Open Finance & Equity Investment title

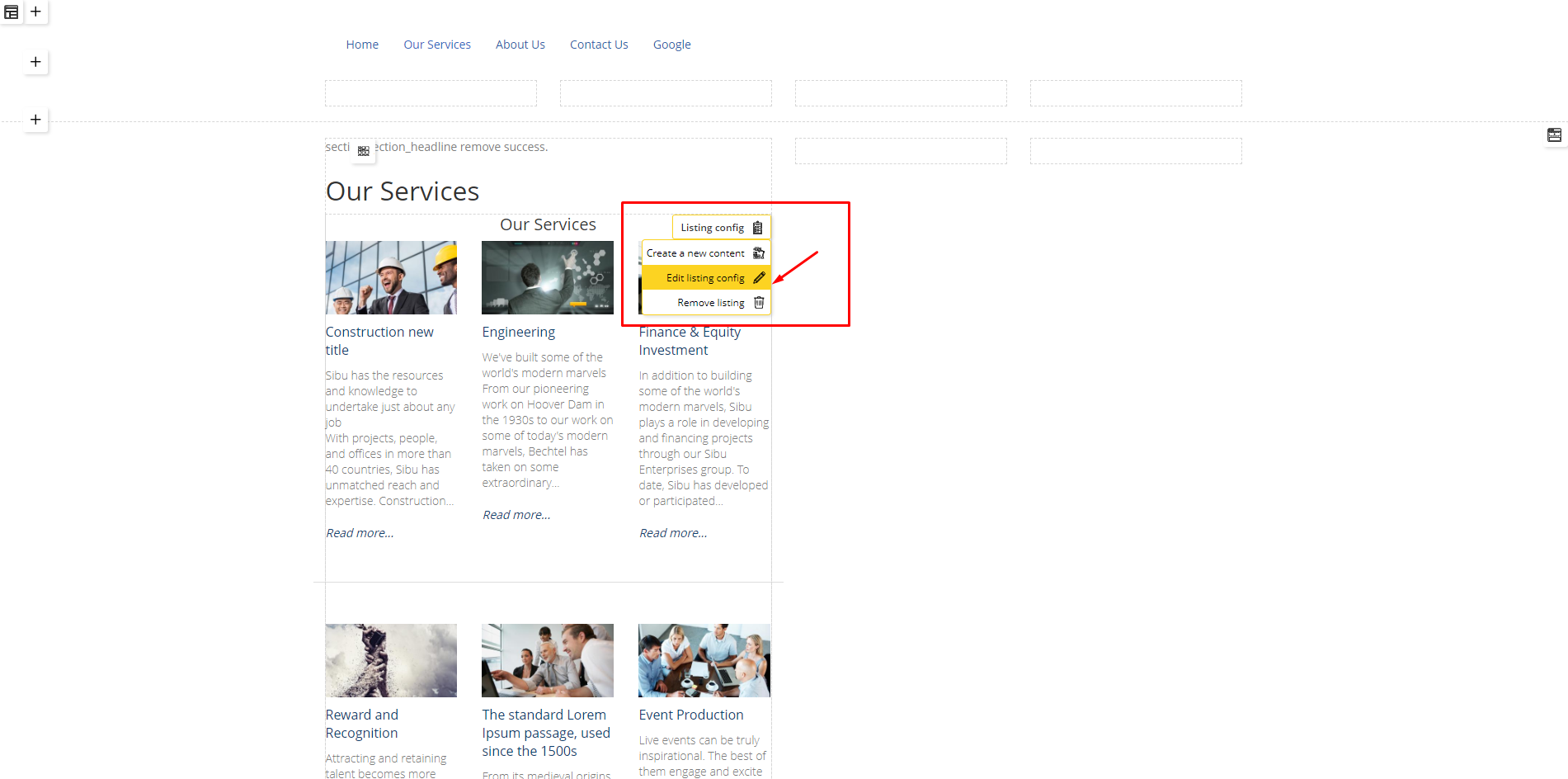pos(690,341)
